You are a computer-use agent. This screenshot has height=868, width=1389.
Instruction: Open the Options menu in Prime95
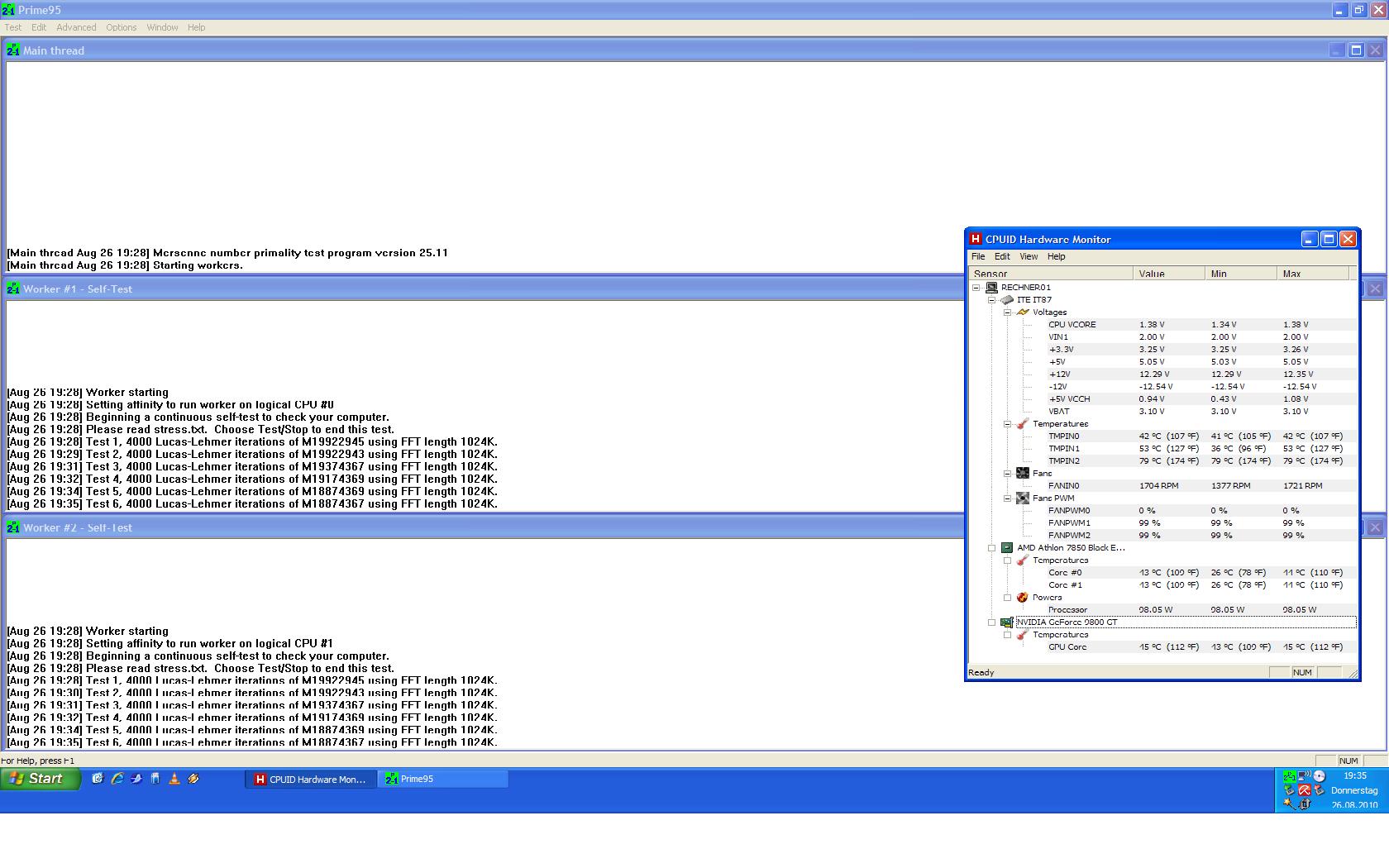point(121,27)
